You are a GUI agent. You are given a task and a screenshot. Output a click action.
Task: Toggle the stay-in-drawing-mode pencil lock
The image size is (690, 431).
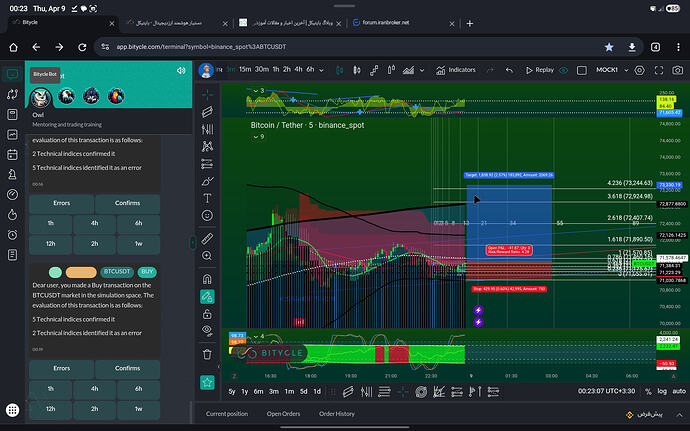click(207, 297)
